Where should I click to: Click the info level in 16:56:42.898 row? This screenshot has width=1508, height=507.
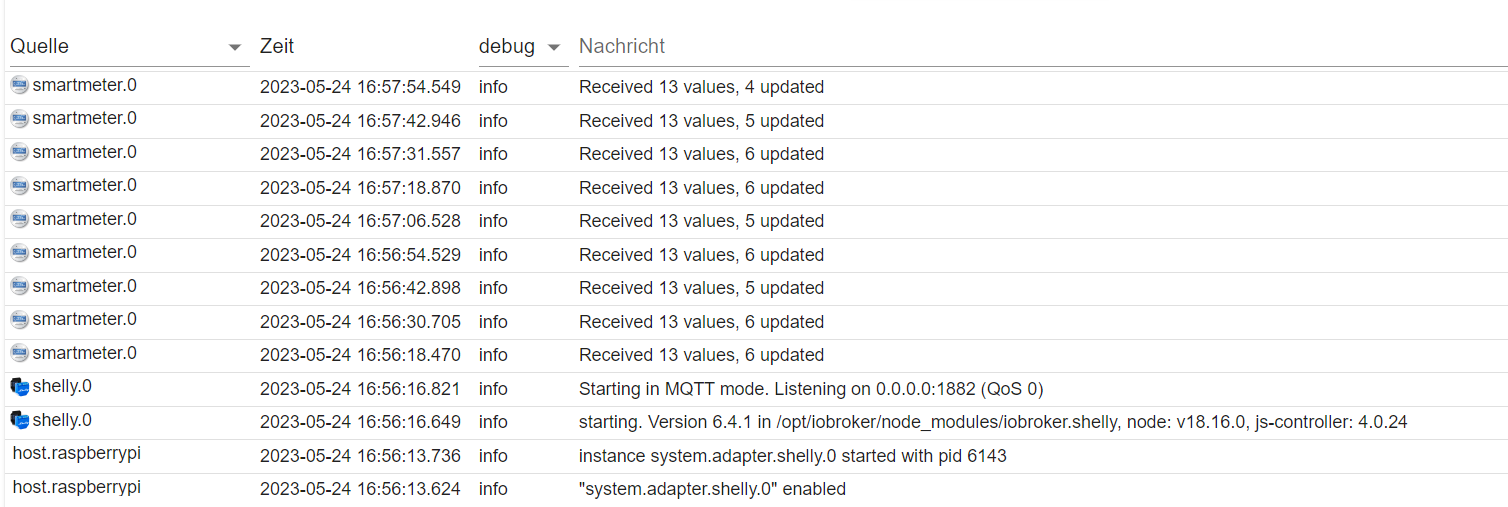click(493, 288)
